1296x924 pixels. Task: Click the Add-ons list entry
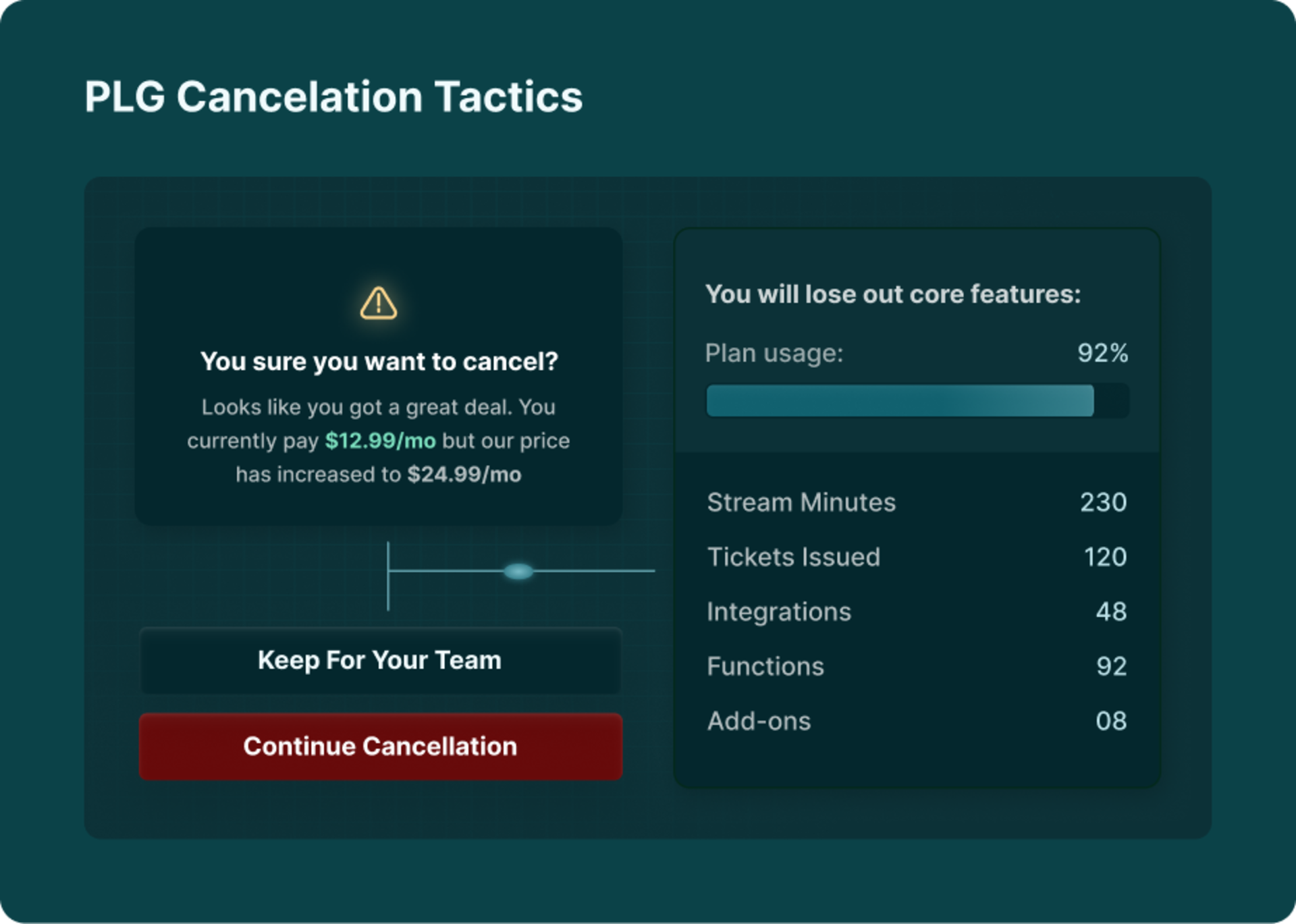point(759,721)
